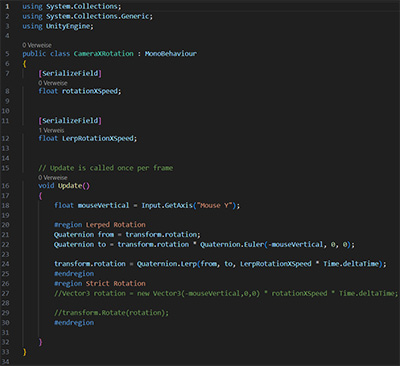Click LerpRotationXSpeed argument on line 24
This screenshot has height=366, width=400.
[276, 264]
